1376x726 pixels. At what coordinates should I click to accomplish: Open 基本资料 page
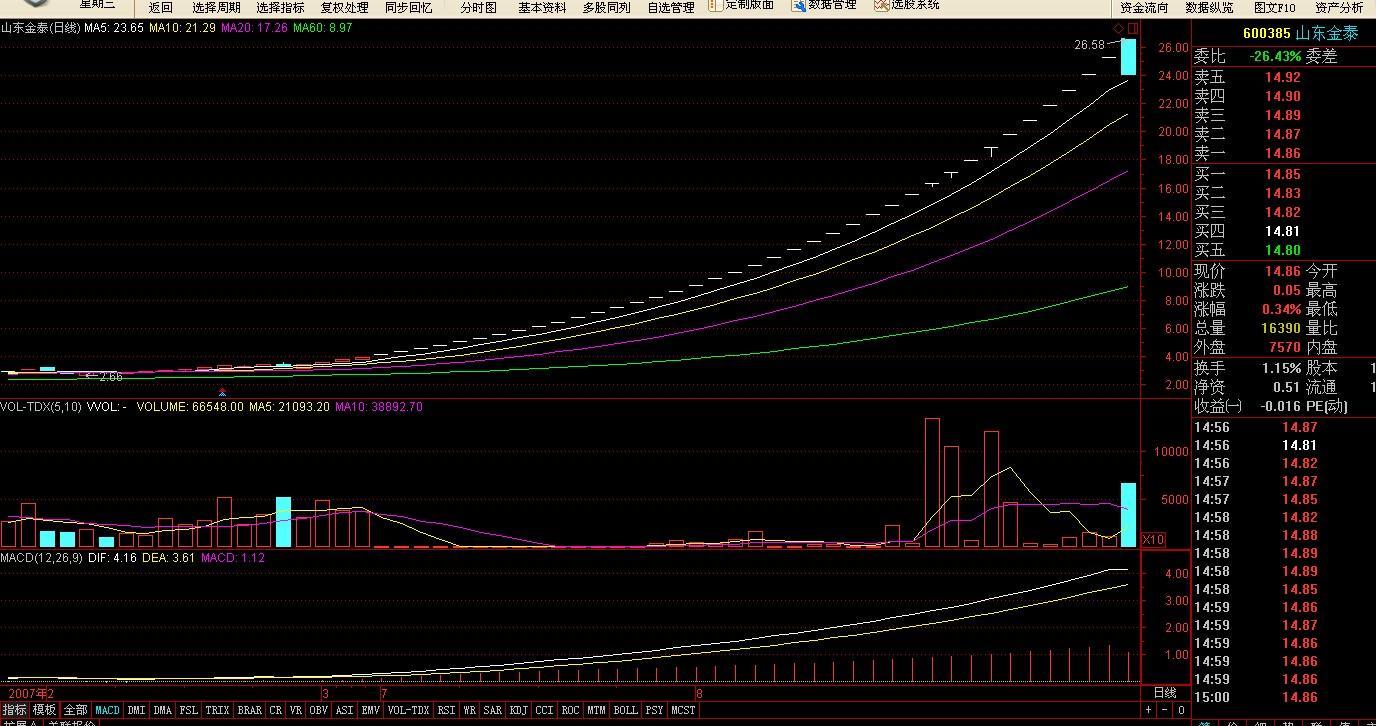[x=542, y=7]
